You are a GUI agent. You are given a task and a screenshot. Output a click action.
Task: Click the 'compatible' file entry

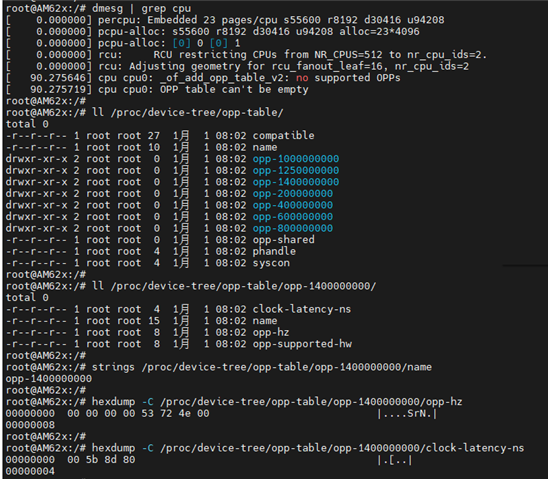click(283, 136)
